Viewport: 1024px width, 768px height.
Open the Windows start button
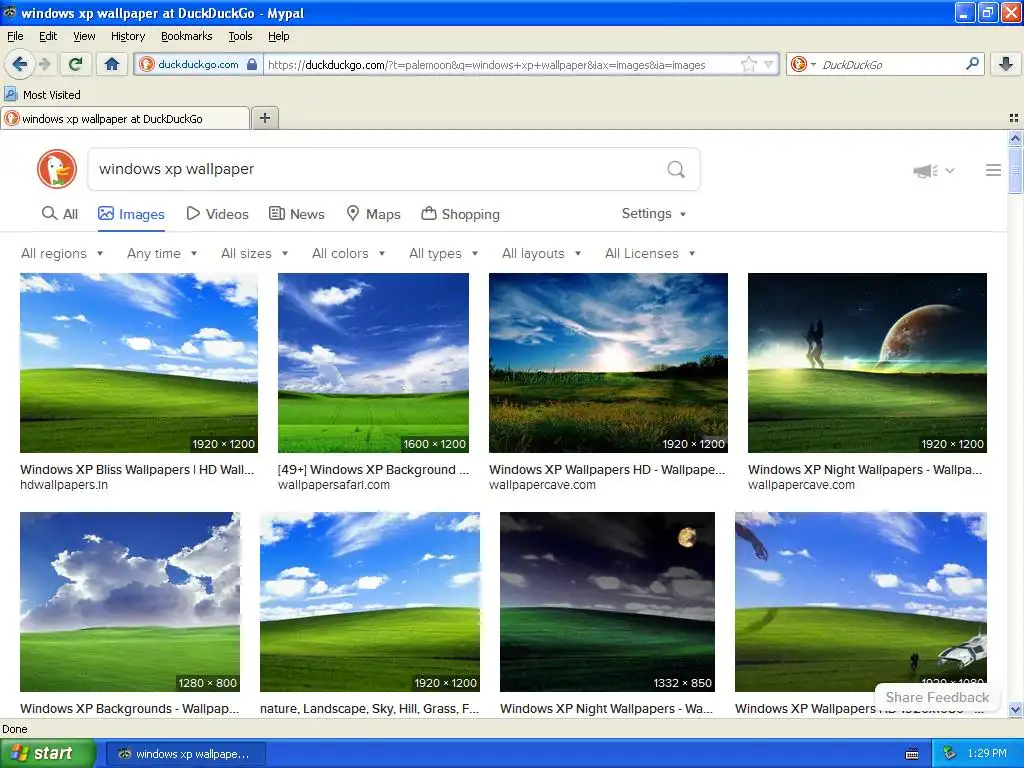pos(48,753)
